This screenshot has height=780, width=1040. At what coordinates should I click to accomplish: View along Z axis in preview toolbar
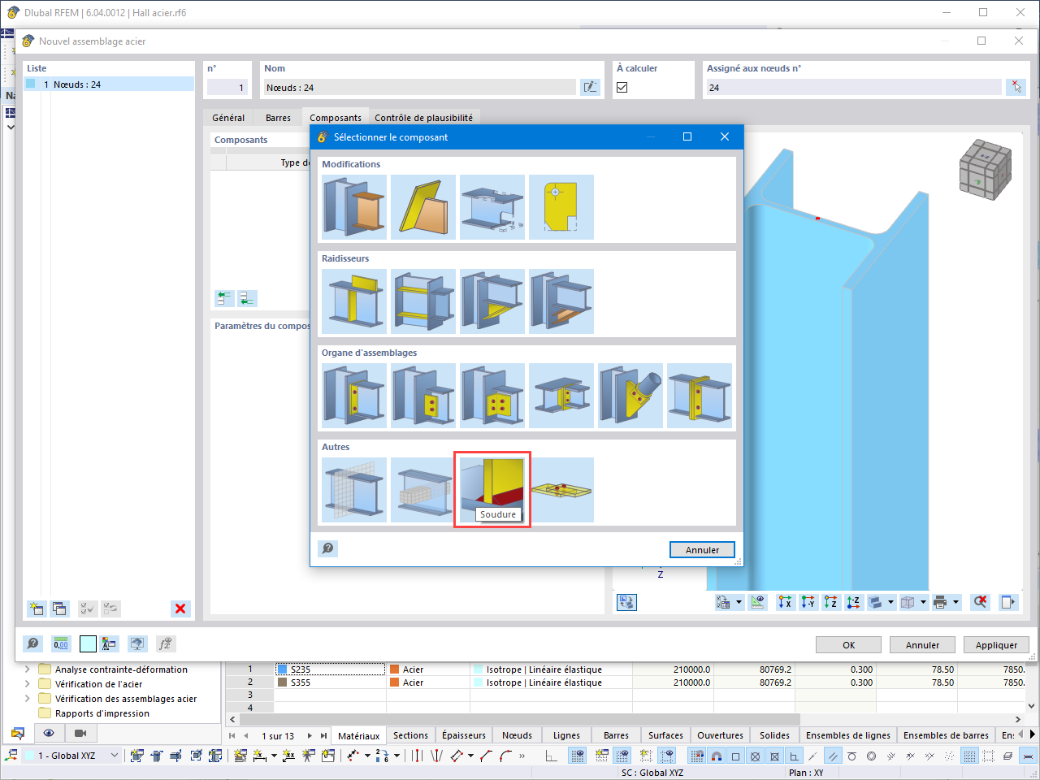pos(830,602)
